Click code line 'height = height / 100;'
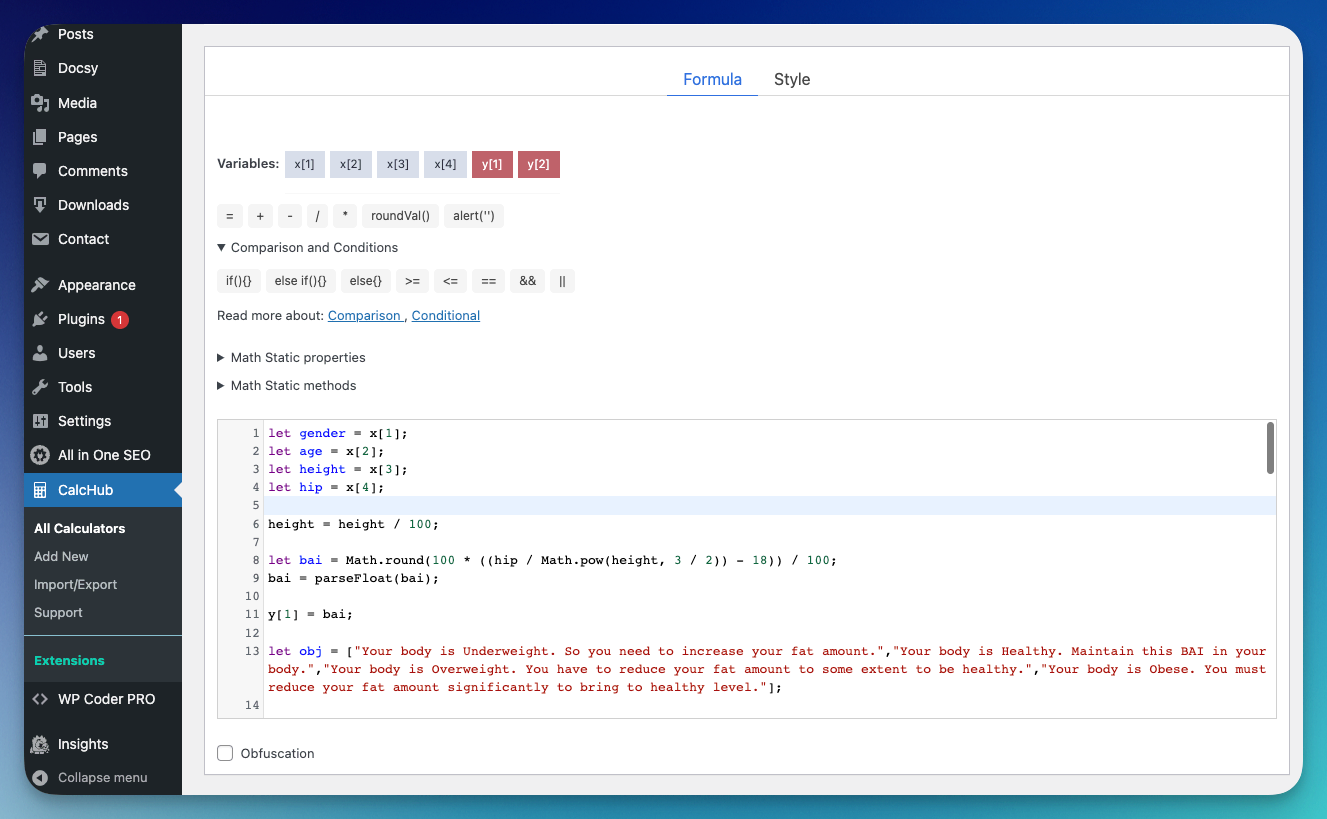Viewport: 1327px width, 819px height. pyautogui.click(x=353, y=524)
